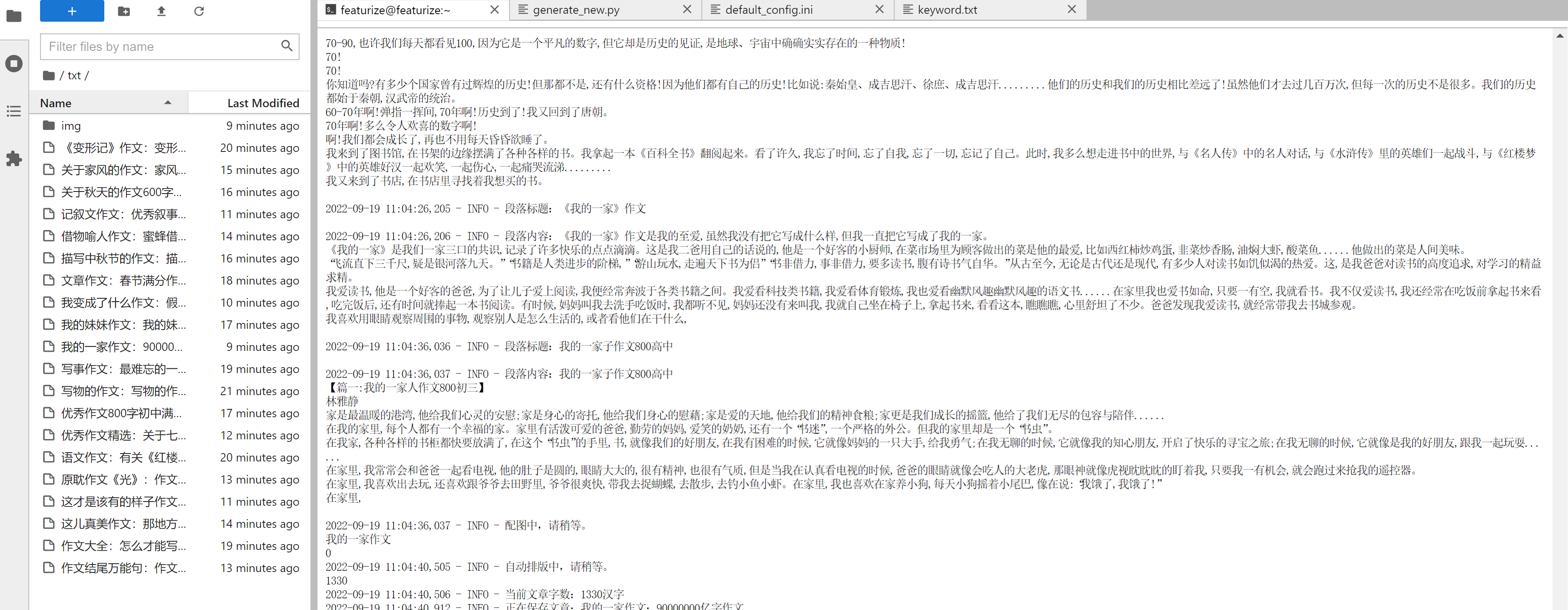The height and width of the screenshot is (610, 1568).
Task: Focus the filter files by name field
Action: point(161,46)
